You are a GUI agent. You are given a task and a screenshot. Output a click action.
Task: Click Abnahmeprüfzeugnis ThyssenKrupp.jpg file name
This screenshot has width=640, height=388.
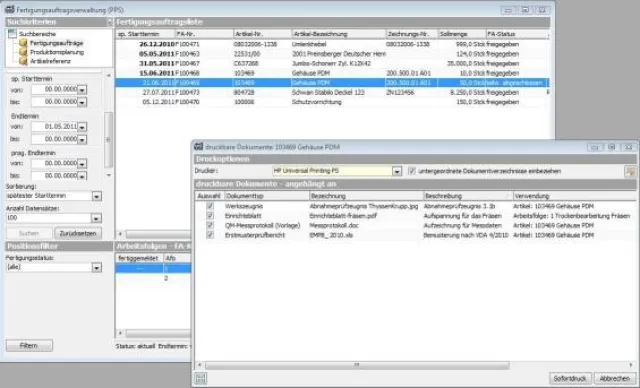point(364,206)
